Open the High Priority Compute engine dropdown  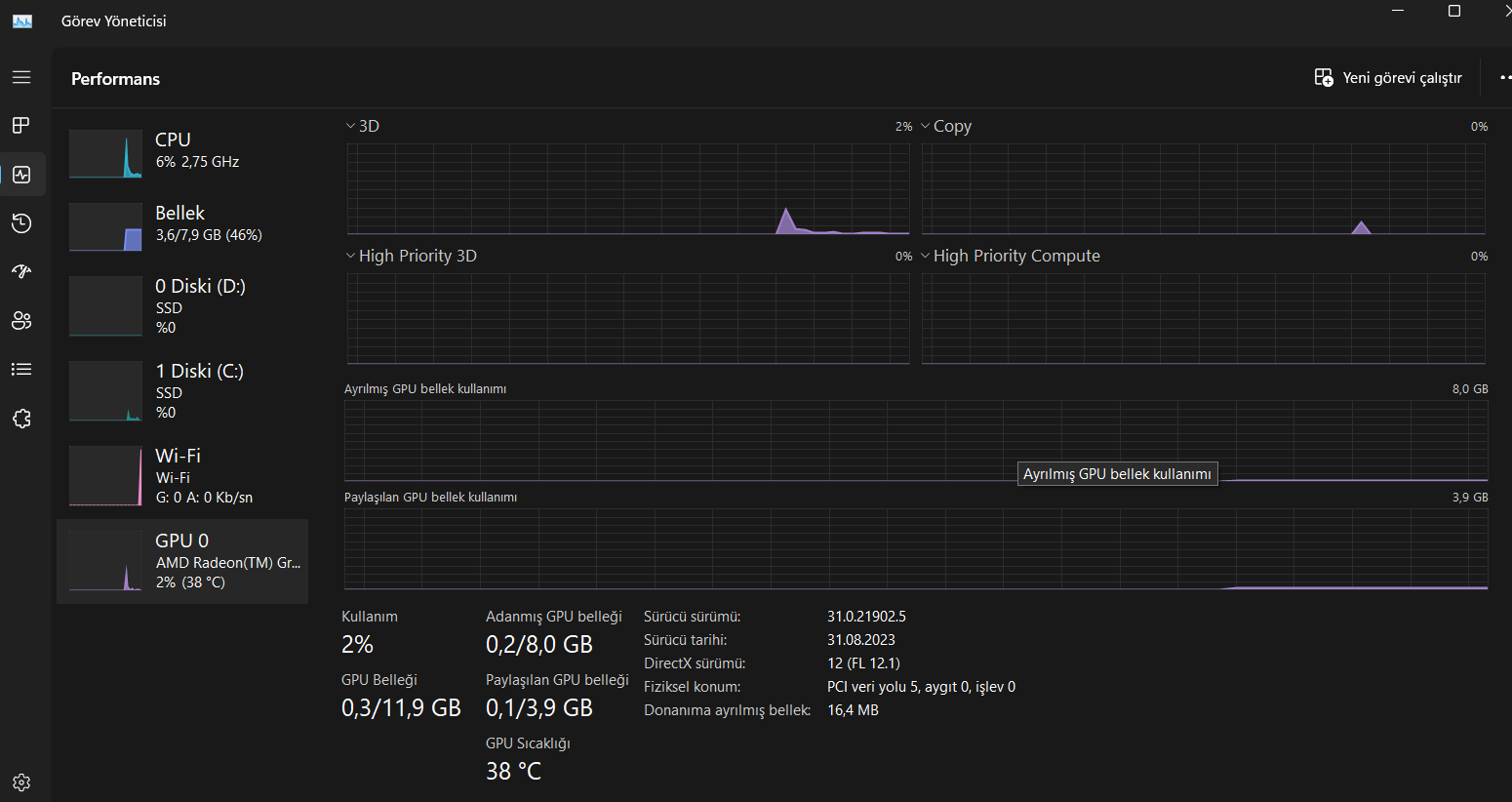[1011, 256]
